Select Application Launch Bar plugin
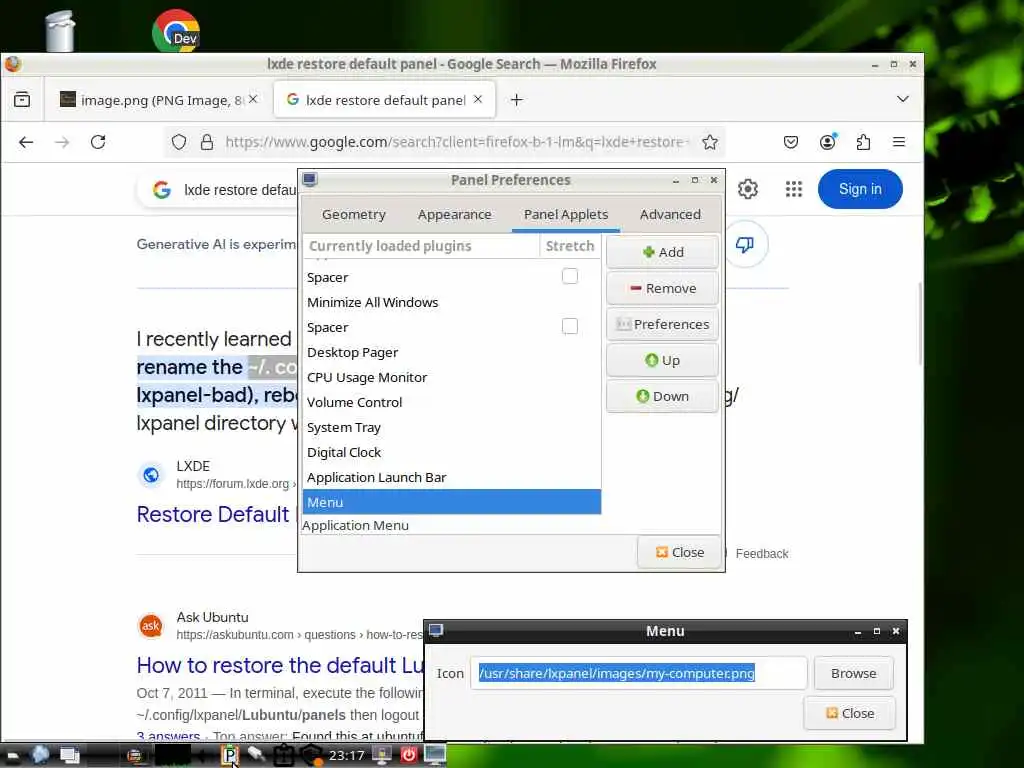 coord(451,477)
